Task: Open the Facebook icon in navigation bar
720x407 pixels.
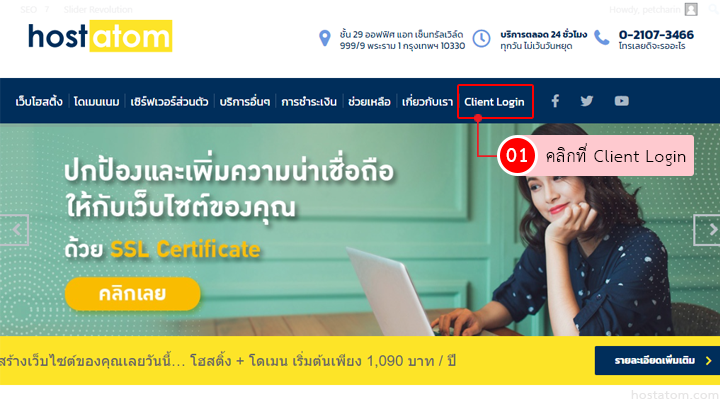Action: coord(555,101)
